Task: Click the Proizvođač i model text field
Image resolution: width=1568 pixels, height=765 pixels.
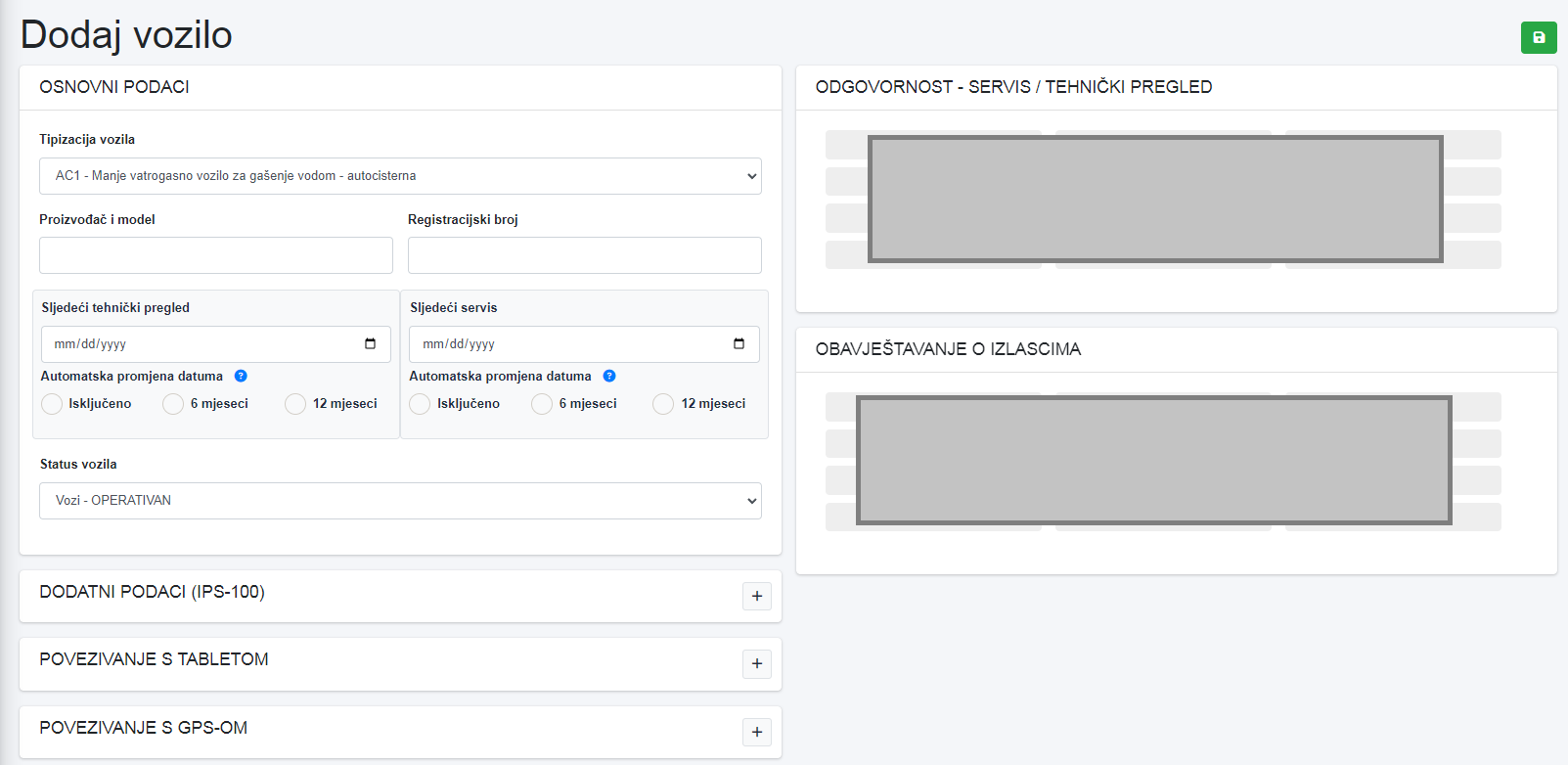Action: pyautogui.click(x=215, y=255)
